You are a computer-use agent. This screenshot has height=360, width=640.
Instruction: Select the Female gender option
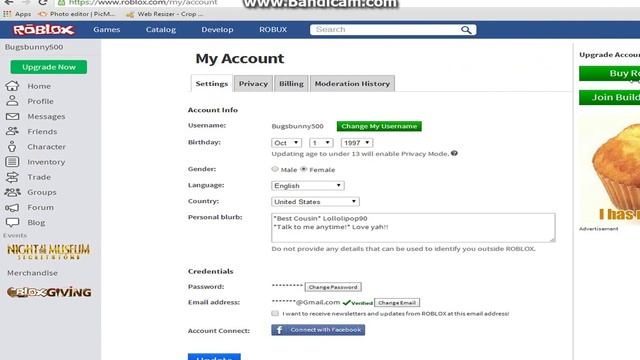304,169
